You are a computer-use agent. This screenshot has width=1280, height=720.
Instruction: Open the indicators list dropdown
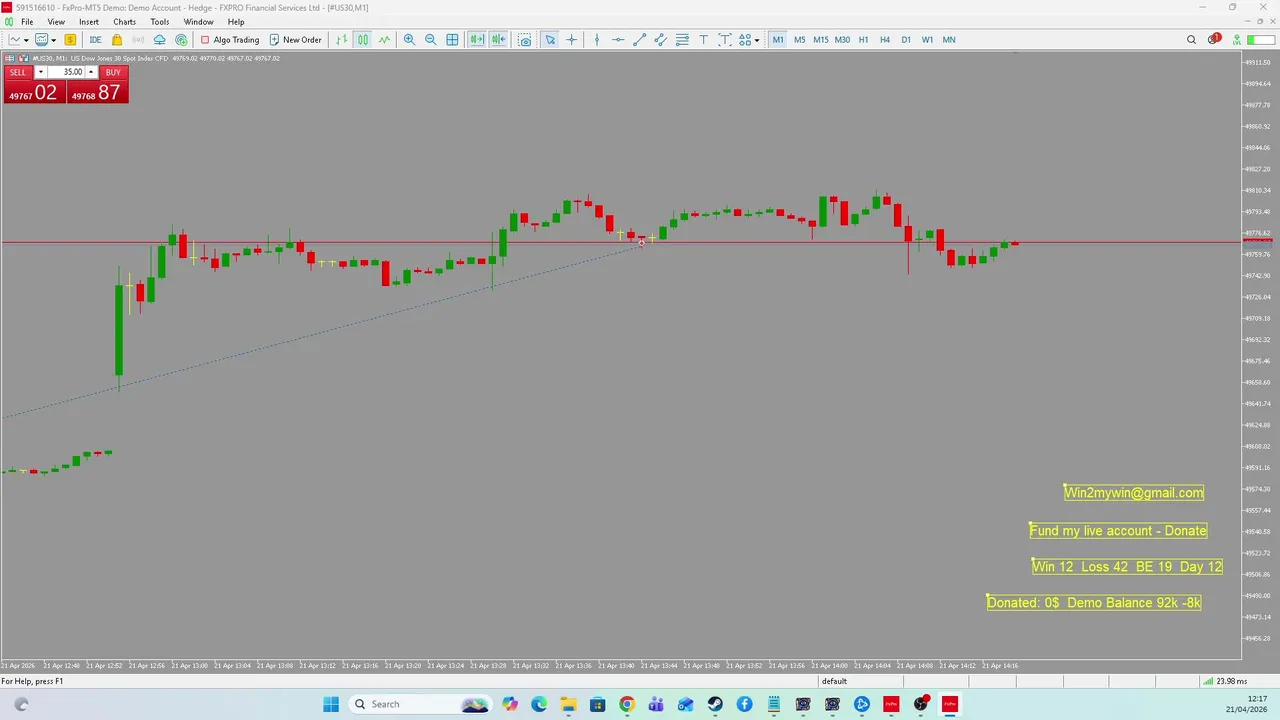point(44,40)
